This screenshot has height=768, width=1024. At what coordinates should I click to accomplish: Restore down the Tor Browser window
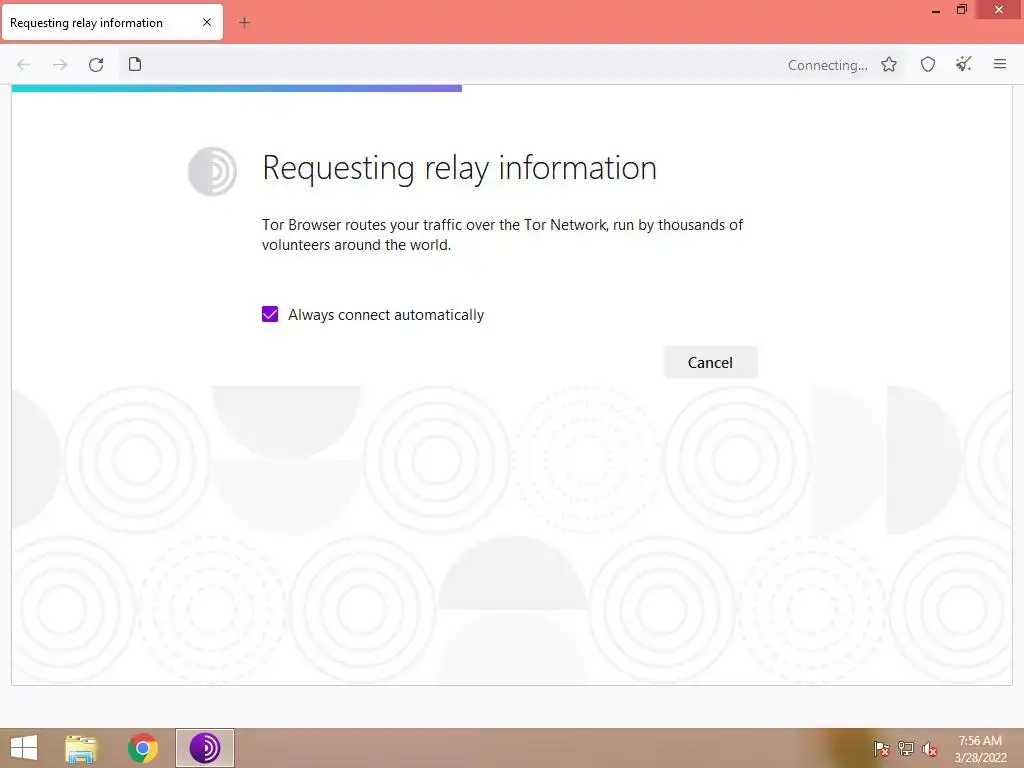click(961, 9)
